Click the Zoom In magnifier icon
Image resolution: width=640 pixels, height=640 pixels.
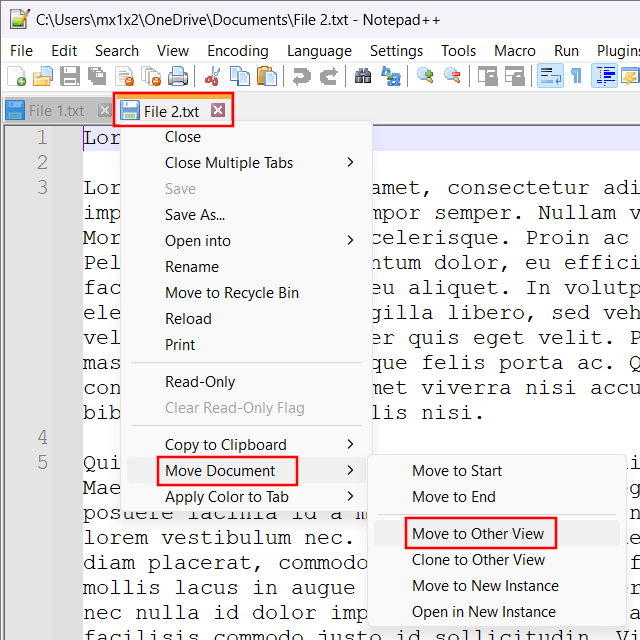click(x=425, y=76)
